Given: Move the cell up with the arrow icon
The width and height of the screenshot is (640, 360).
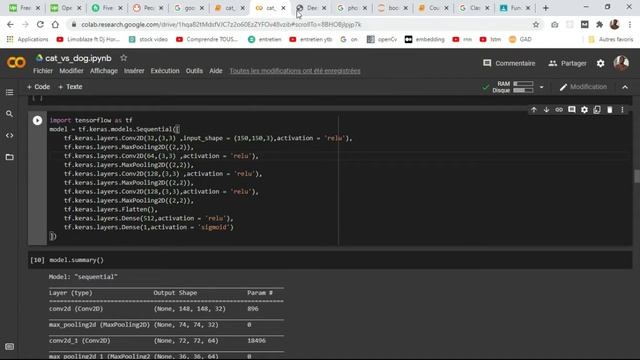Looking at the screenshot, I should (534, 110).
